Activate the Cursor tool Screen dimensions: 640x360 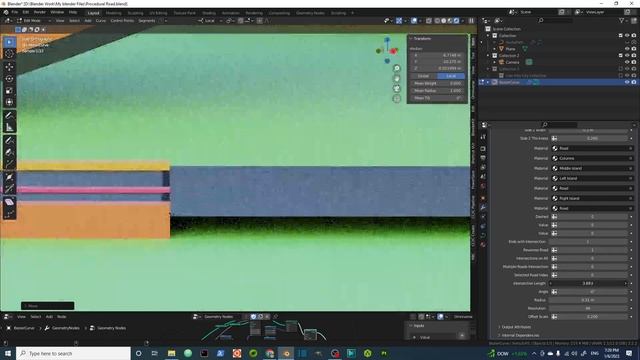coord(9,53)
